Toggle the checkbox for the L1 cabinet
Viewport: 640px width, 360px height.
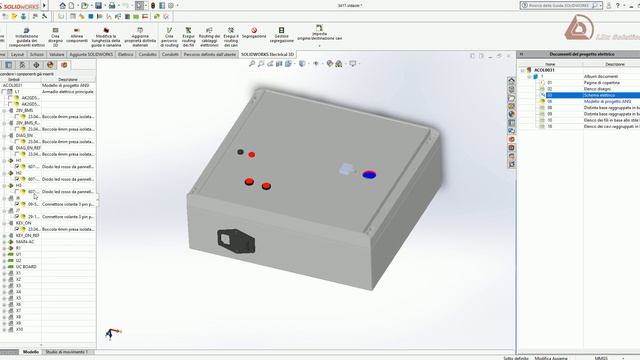pos(4,92)
